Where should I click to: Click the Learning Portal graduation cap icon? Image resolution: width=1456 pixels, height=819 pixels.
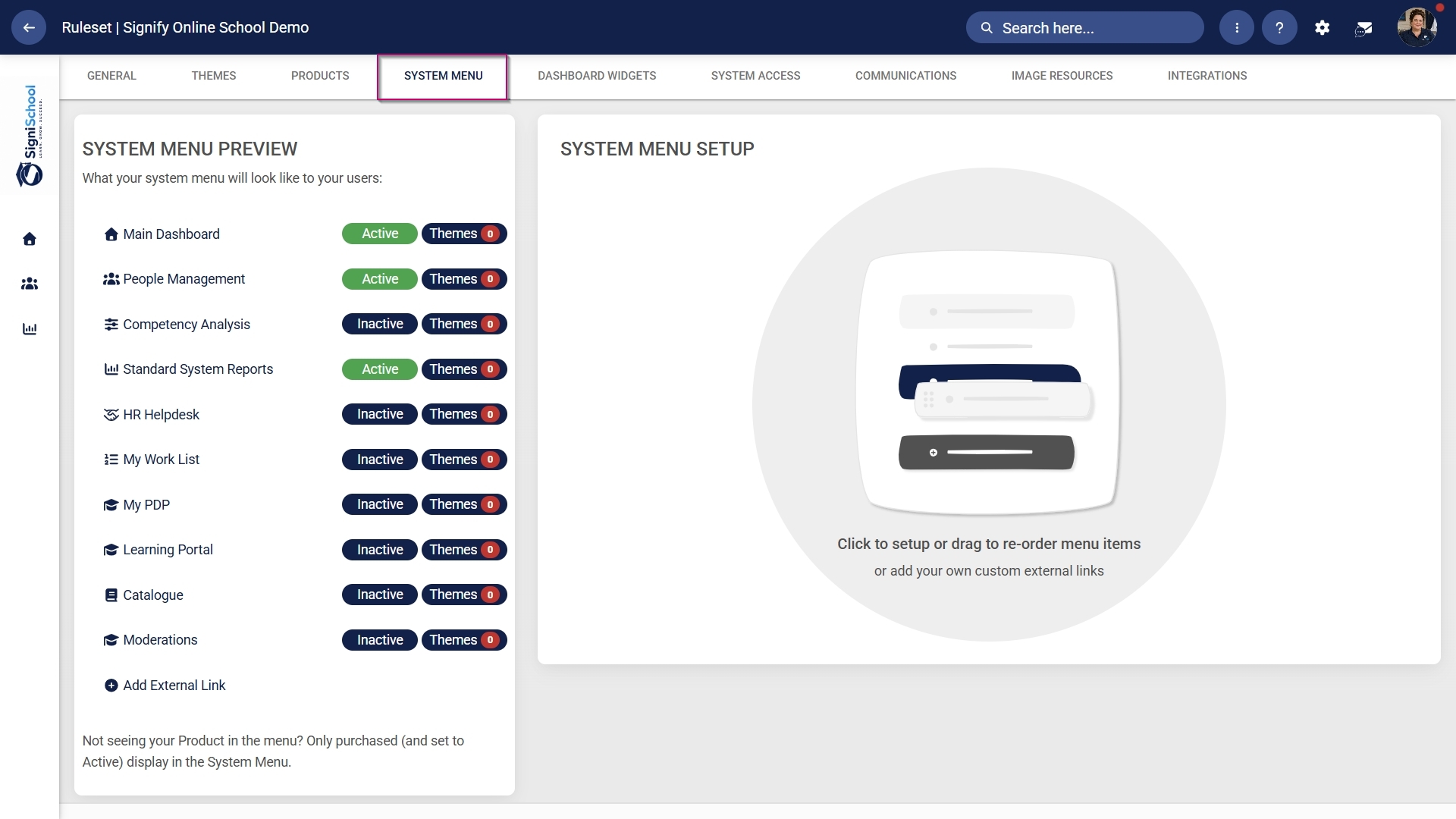(x=111, y=550)
